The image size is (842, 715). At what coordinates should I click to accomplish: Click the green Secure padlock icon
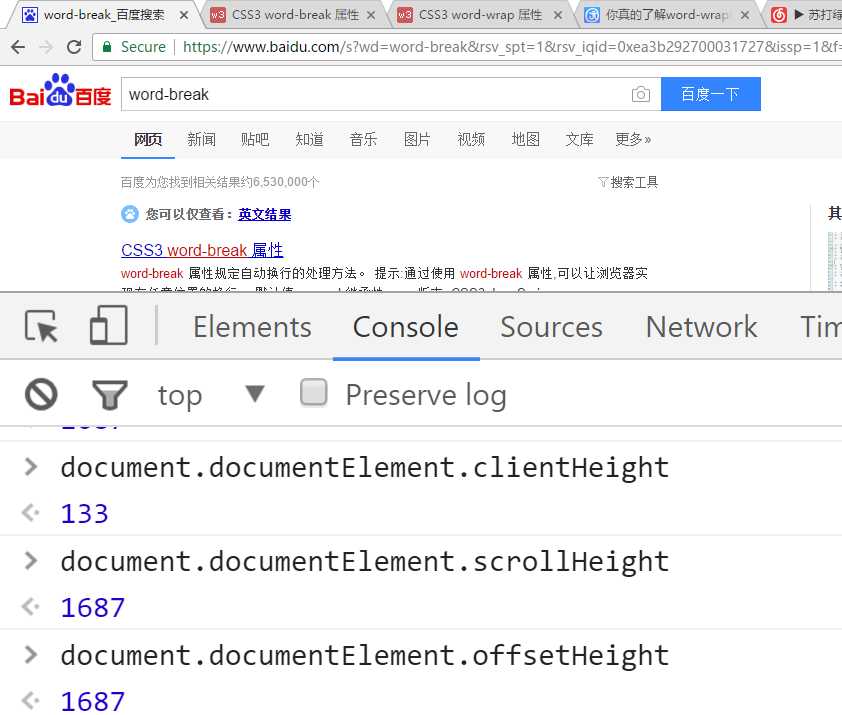point(107,47)
